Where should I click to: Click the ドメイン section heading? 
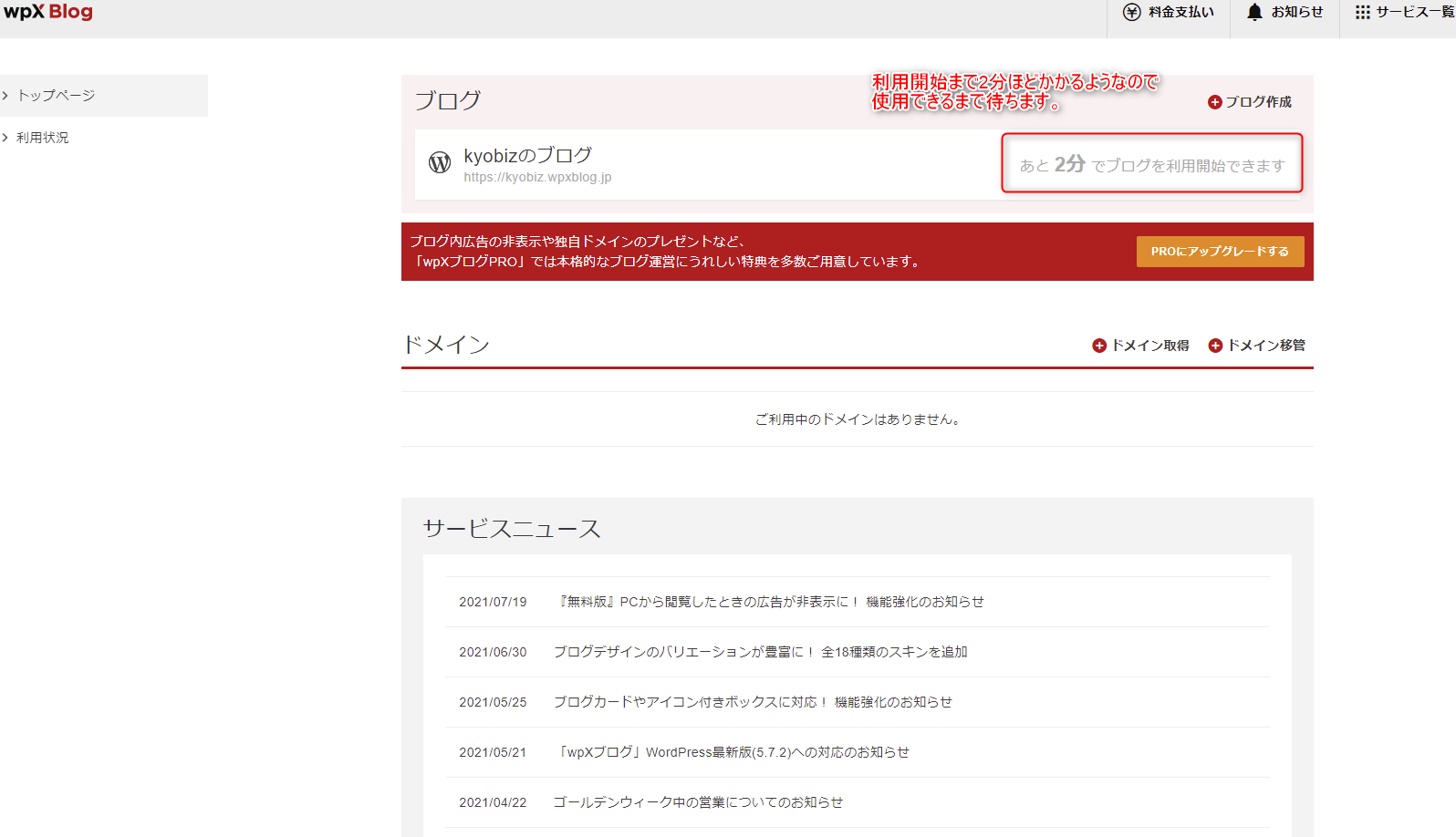(x=446, y=345)
